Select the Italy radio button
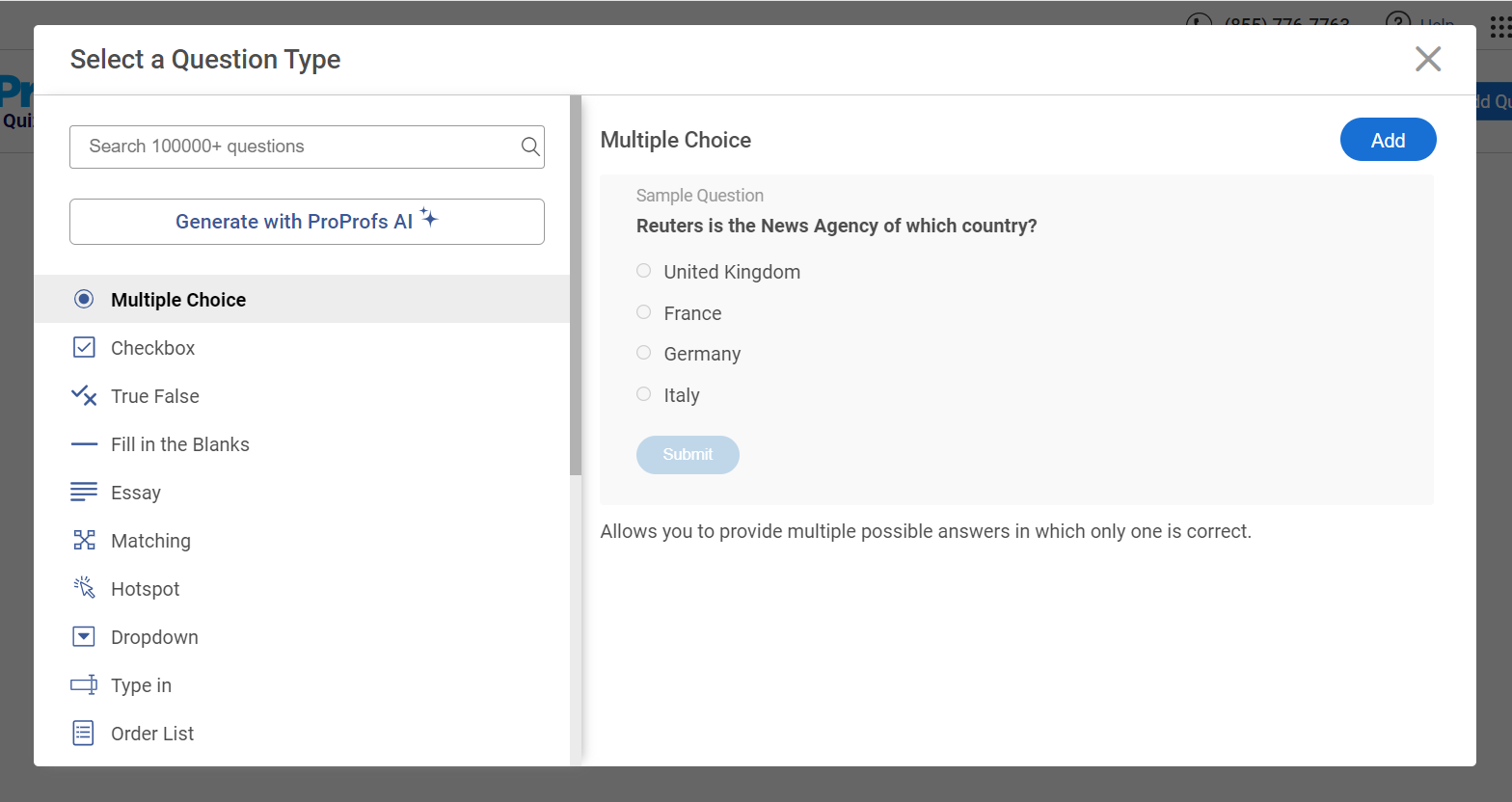The height and width of the screenshot is (802, 1512). click(x=644, y=394)
